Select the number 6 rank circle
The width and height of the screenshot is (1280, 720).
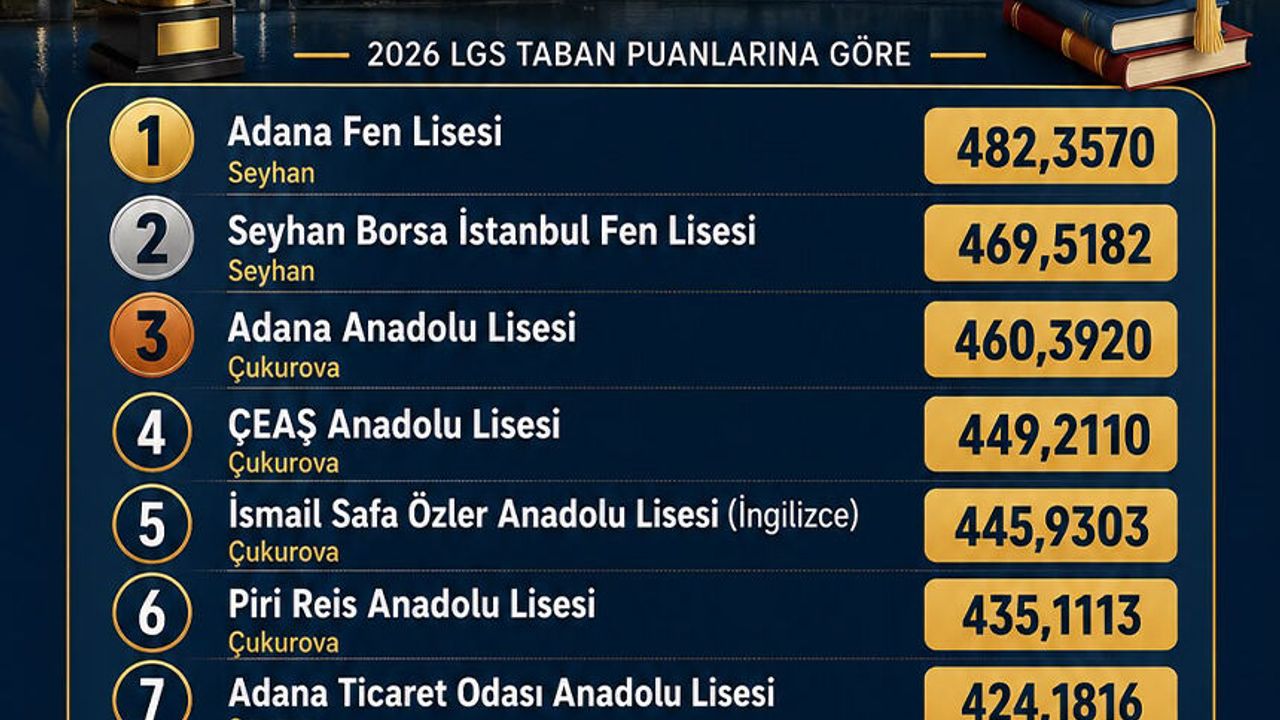tap(152, 613)
